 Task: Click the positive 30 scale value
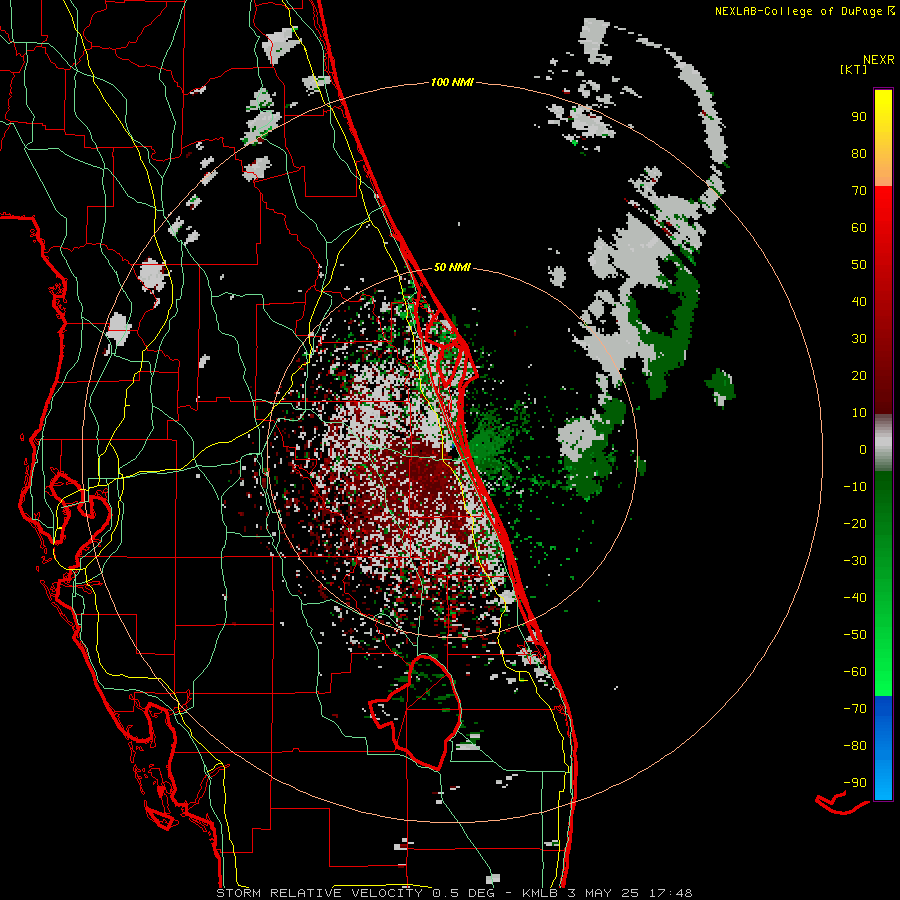(859, 339)
